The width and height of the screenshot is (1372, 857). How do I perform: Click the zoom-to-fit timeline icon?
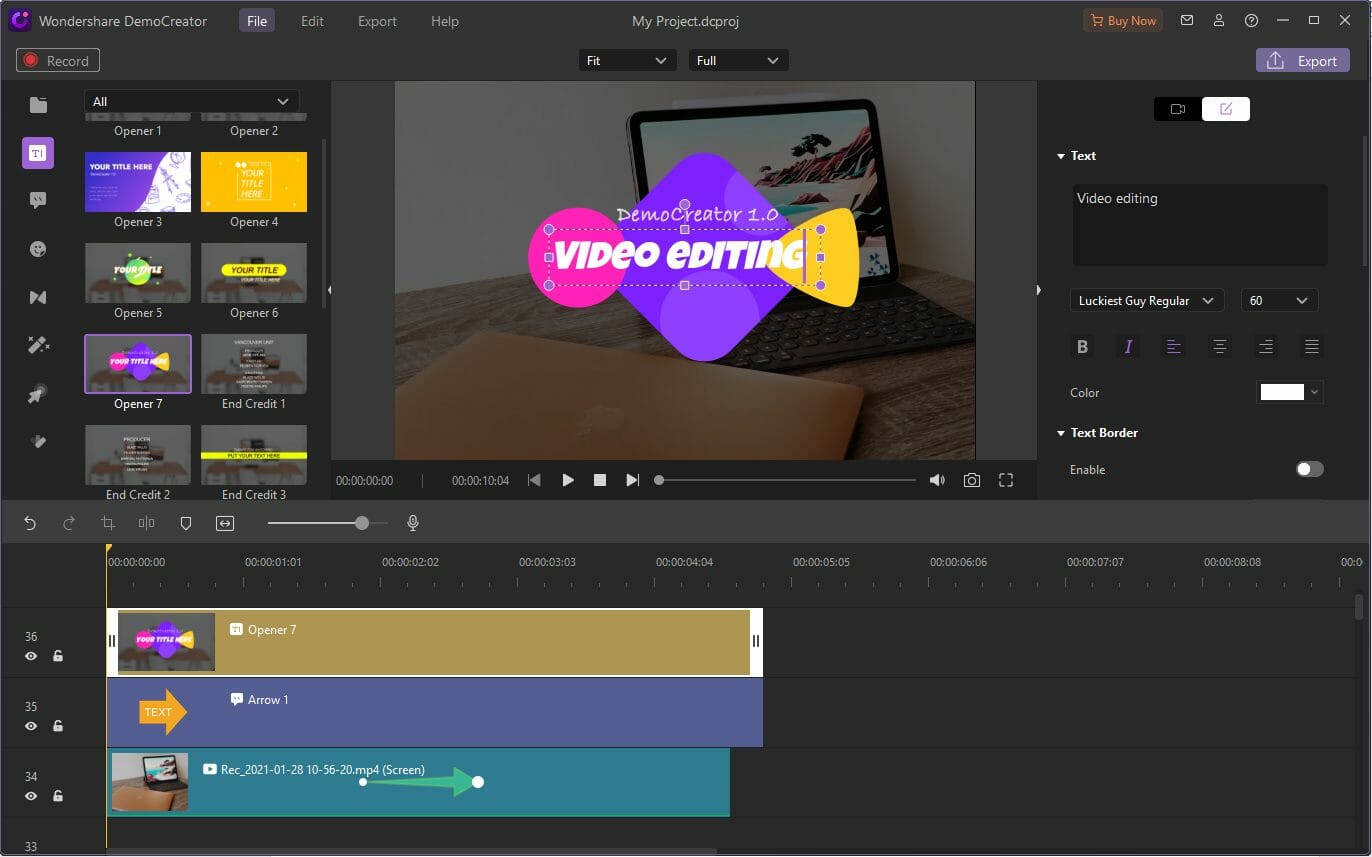pyautogui.click(x=225, y=523)
